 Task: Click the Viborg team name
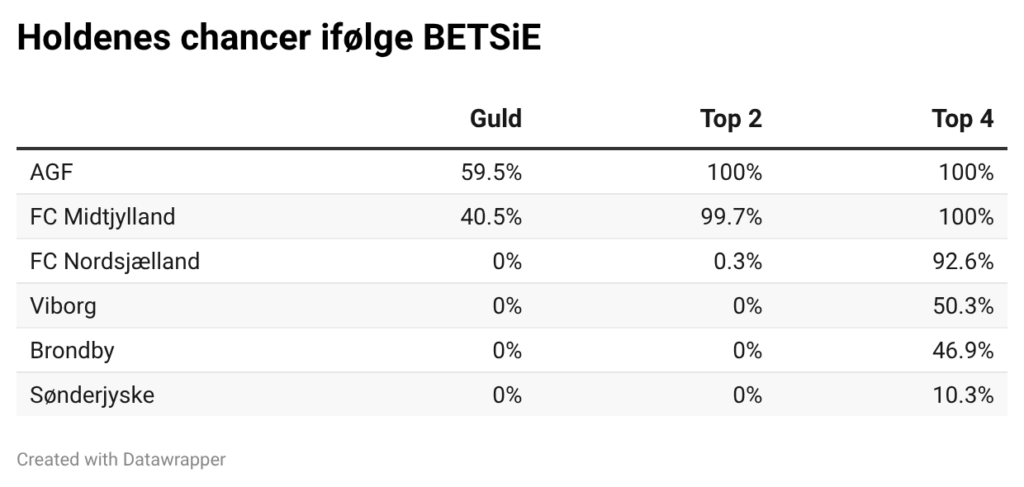63,306
